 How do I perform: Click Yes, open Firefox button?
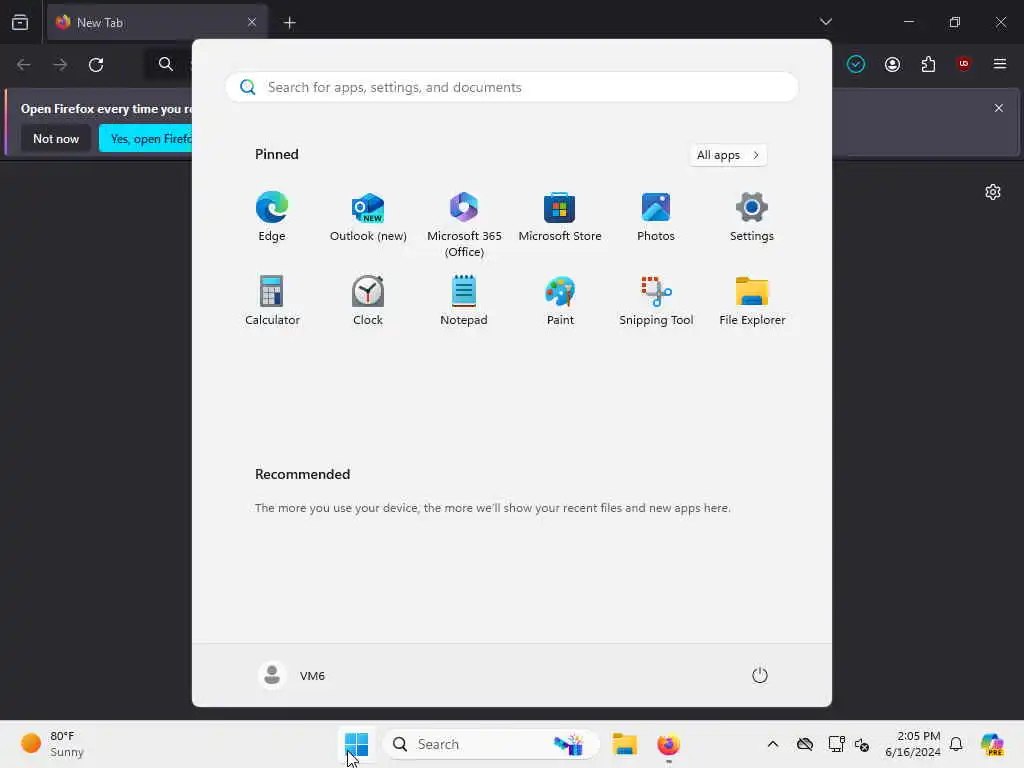coord(146,138)
